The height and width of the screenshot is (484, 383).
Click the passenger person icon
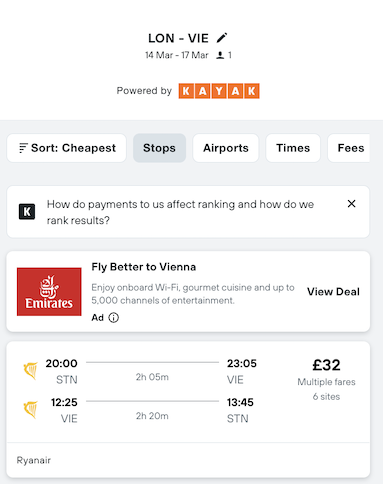pos(220,55)
